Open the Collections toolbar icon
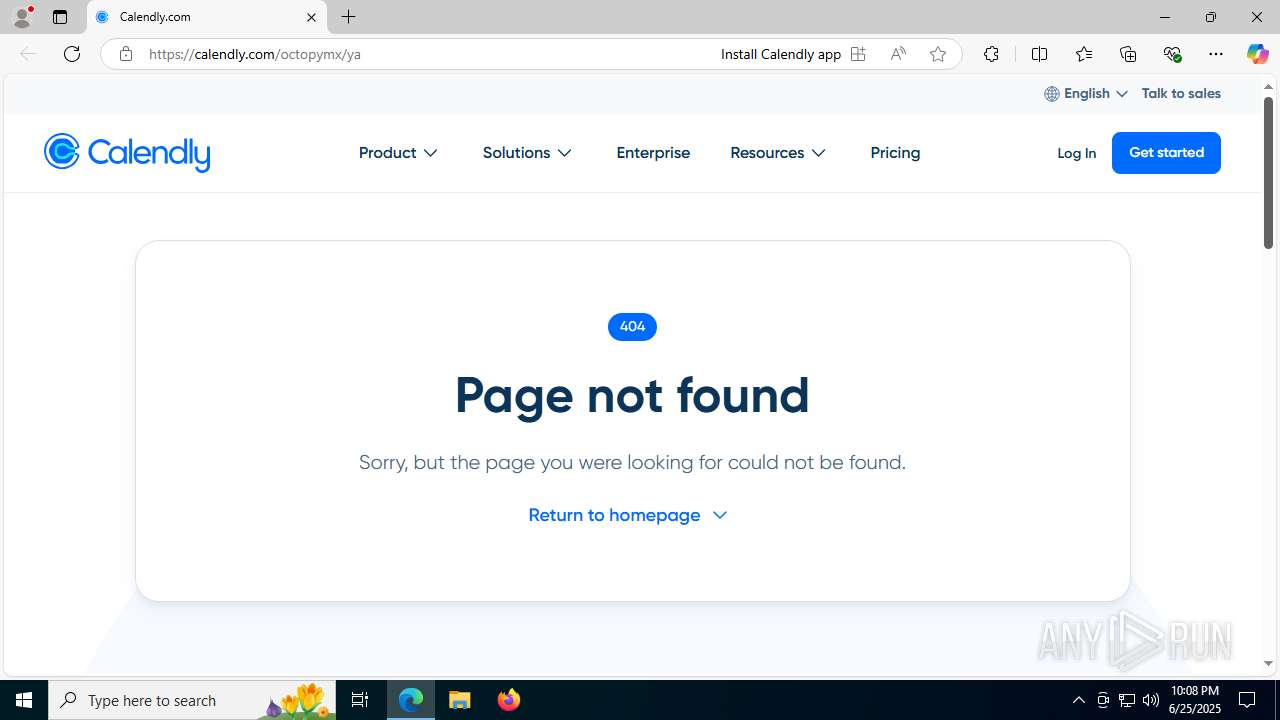Viewport: 1280px width, 720px height. pos(1128,54)
